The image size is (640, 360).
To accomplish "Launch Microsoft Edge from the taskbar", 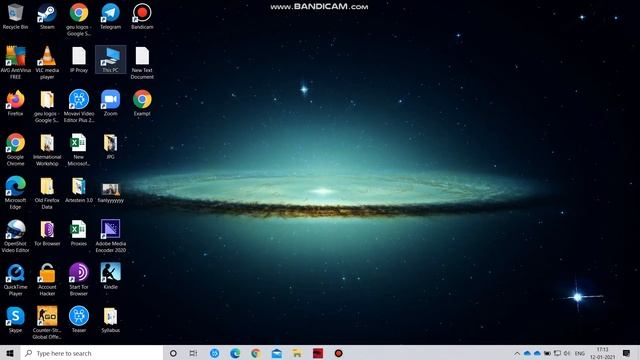I will [235, 353].
